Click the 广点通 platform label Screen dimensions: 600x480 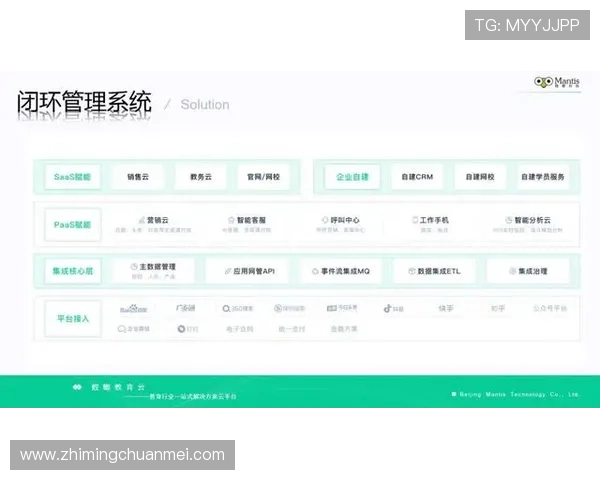point(186,308)
